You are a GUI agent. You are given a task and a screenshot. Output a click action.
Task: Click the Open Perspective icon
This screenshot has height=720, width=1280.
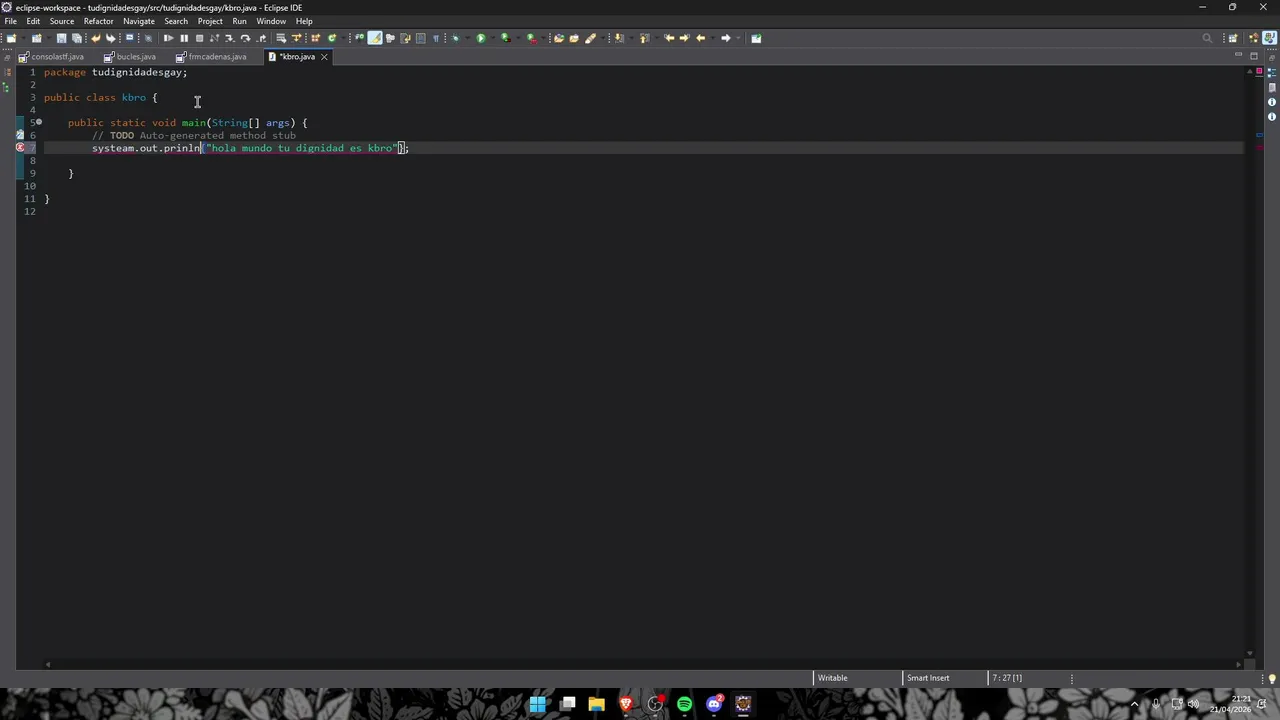click(1233, 38)
